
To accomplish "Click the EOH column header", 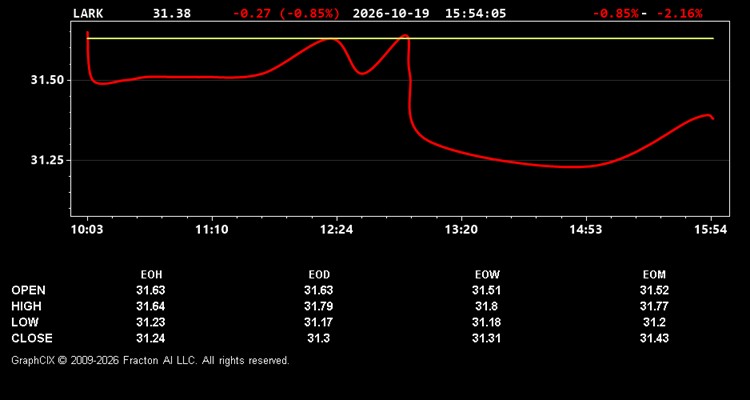I will (x=151, y=275).
